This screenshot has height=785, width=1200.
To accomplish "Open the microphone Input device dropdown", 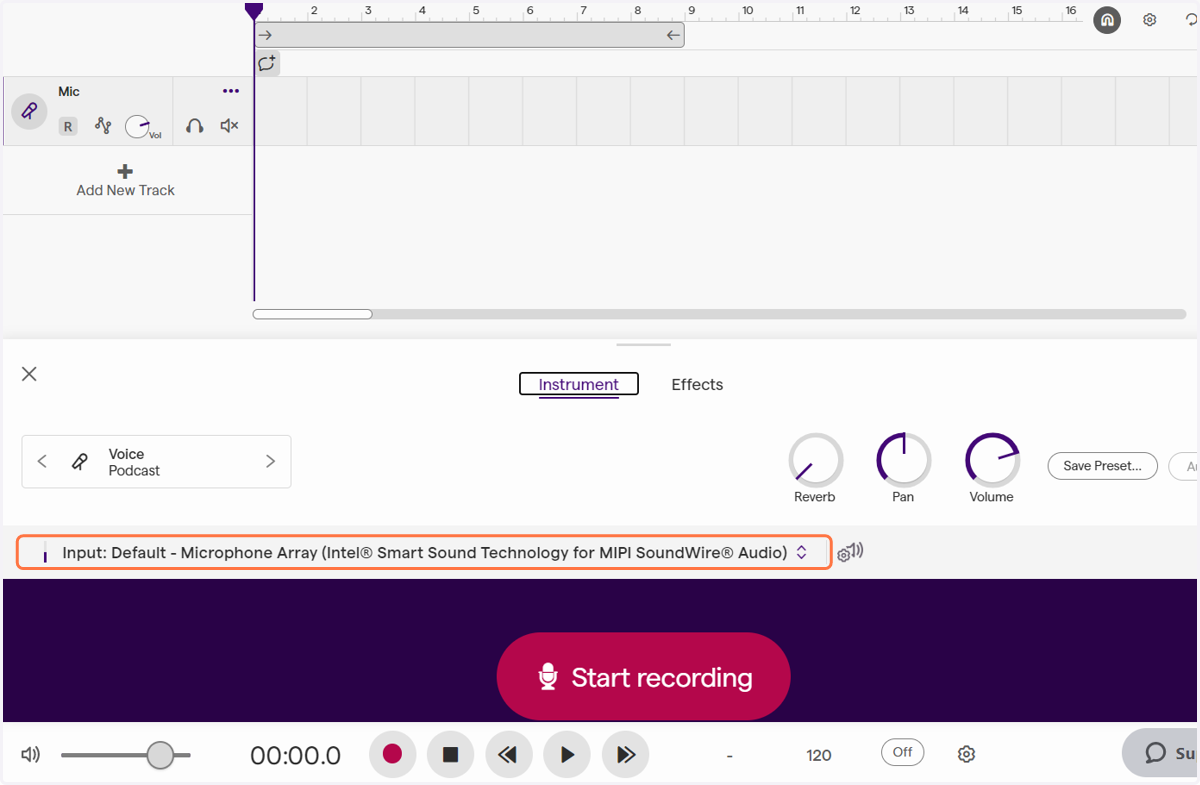I will [424, 553].
